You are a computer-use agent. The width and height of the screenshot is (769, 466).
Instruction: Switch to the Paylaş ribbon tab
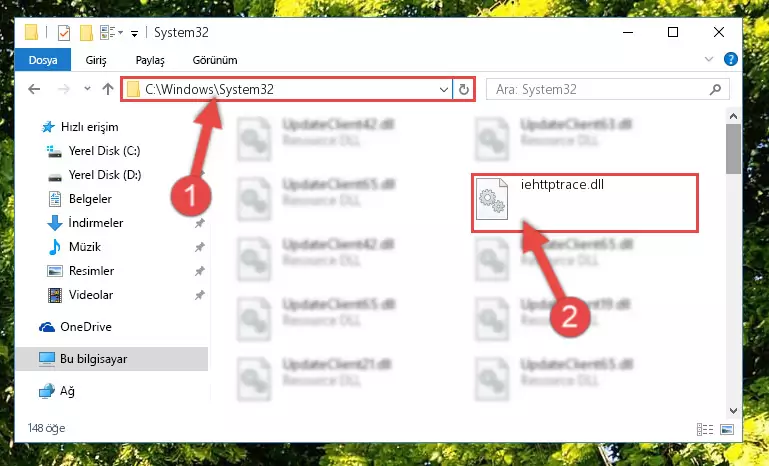[x=150, y=60]
